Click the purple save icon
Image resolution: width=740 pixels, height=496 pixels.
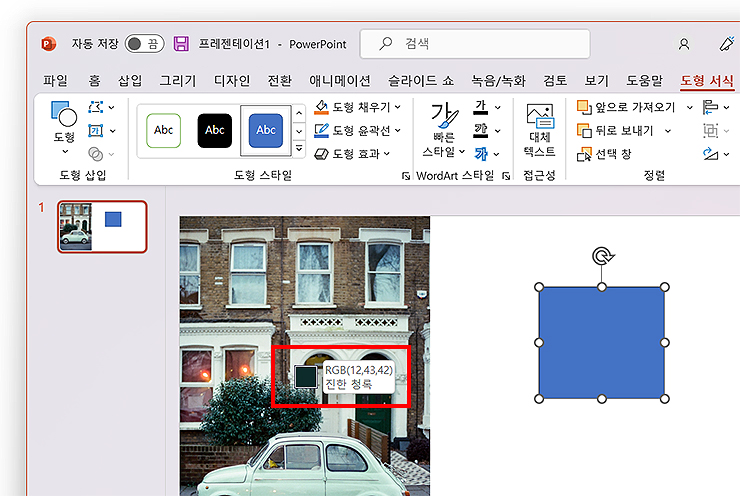[181, 44]
